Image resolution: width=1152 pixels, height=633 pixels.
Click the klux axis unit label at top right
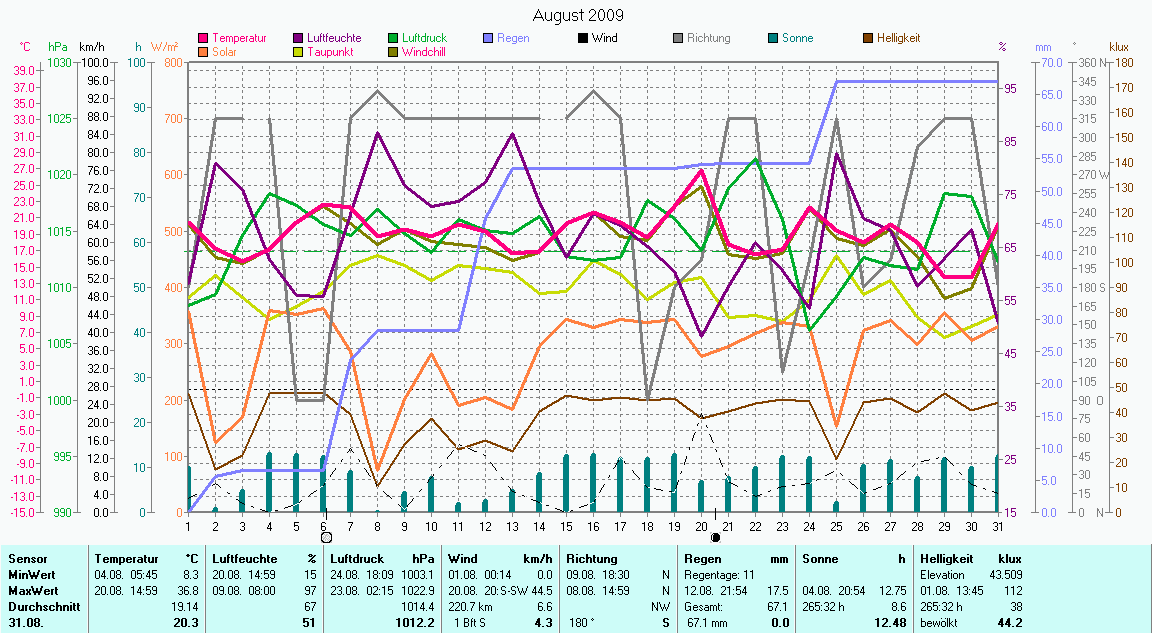pos(1119,47)
